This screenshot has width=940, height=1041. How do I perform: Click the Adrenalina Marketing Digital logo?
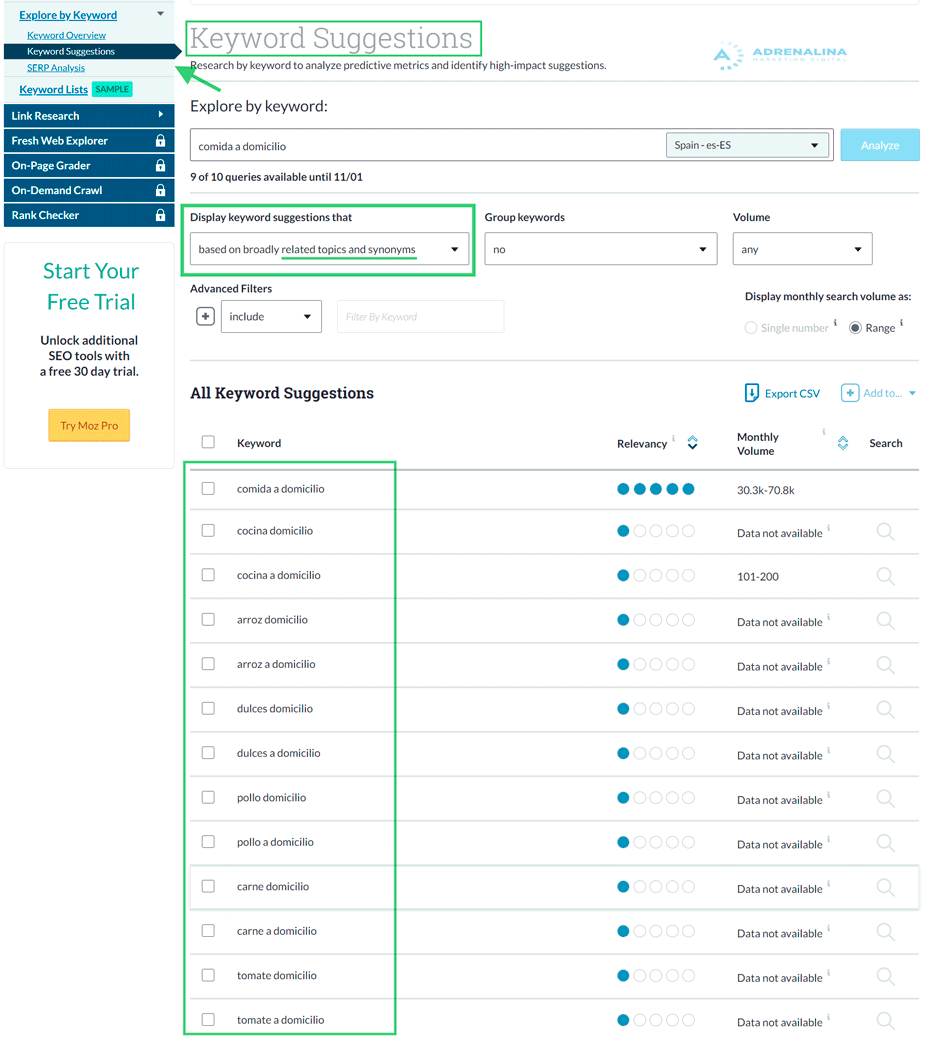pos(779,54)
